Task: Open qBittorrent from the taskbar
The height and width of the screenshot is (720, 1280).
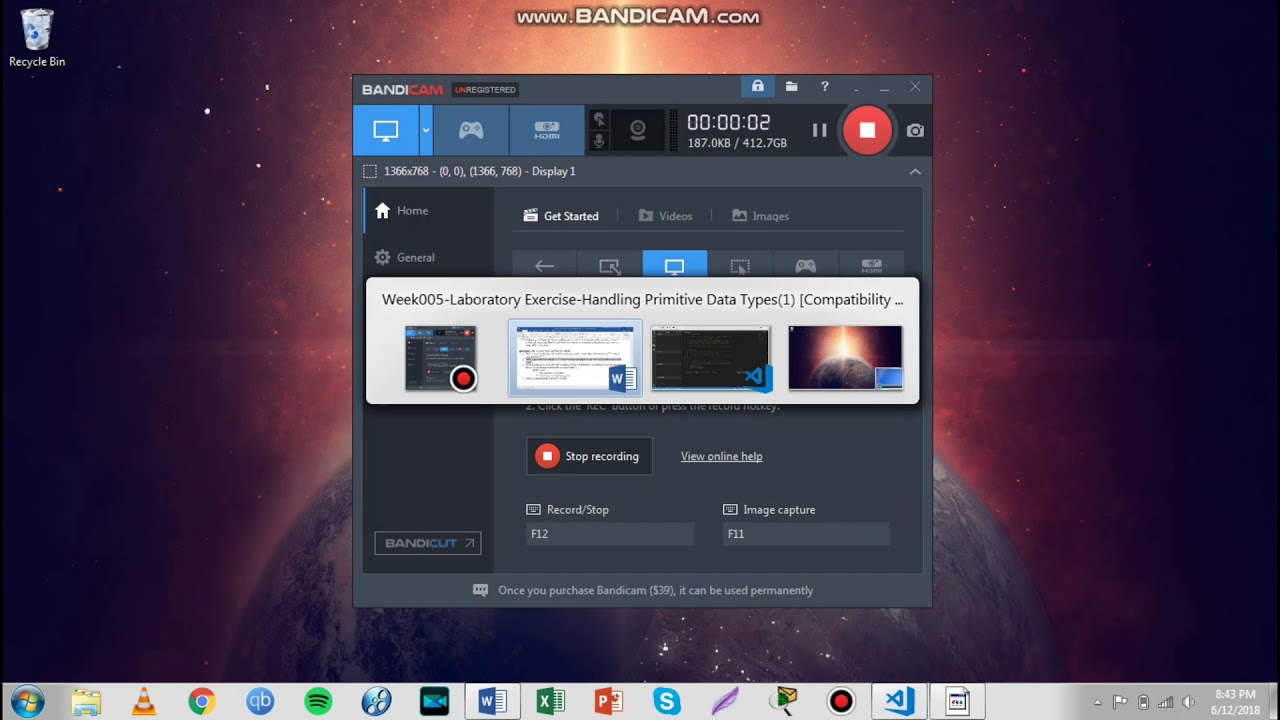Action: (260, 701)
